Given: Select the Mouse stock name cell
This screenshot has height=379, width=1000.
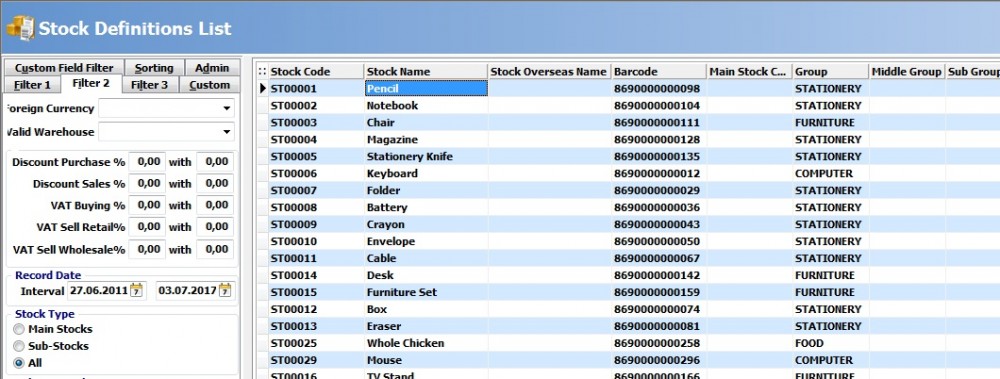Looking at the screenshot, I should coord(426,360).
